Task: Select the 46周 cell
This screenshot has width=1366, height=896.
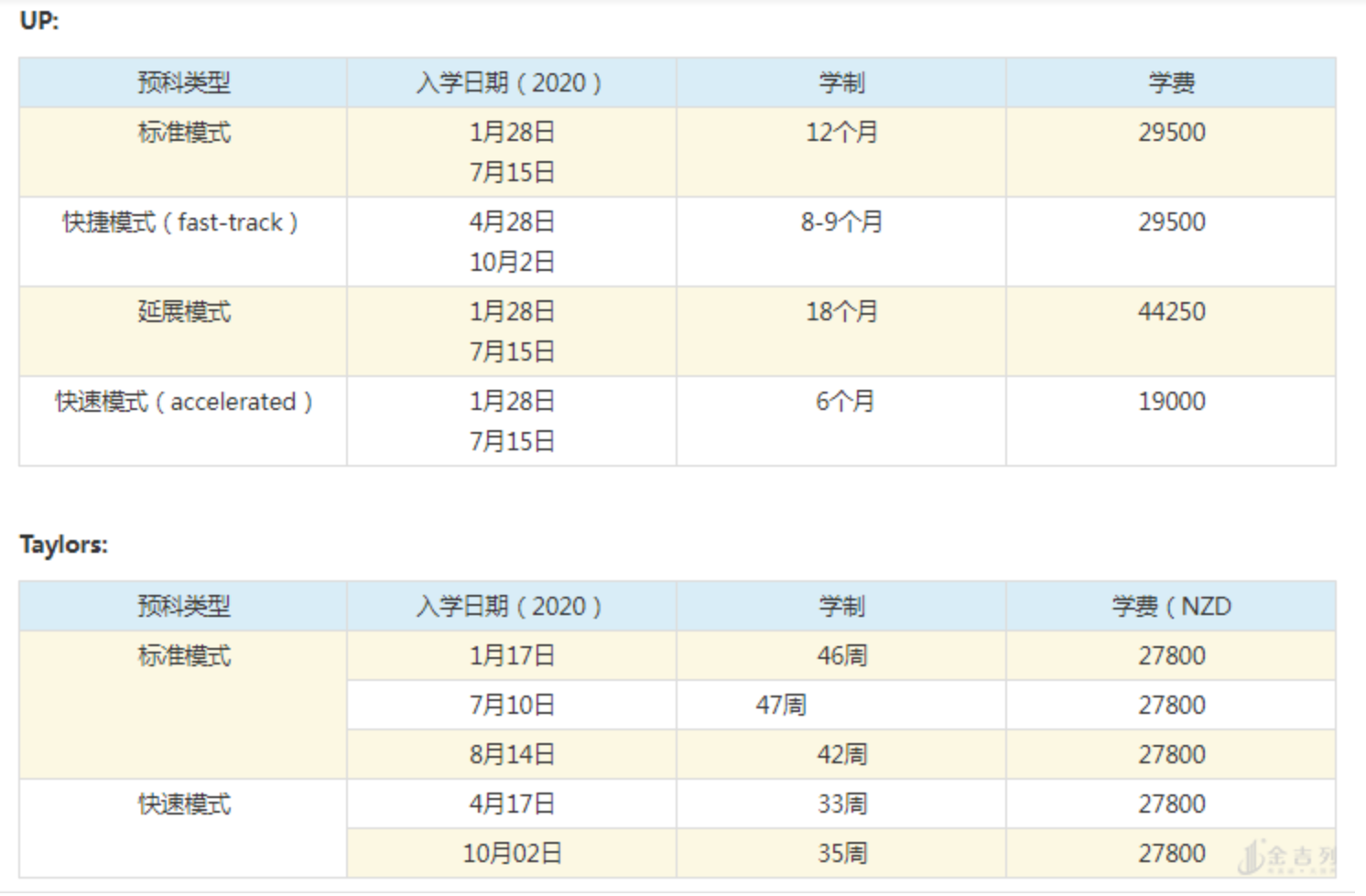Action: tap(841, 656)
